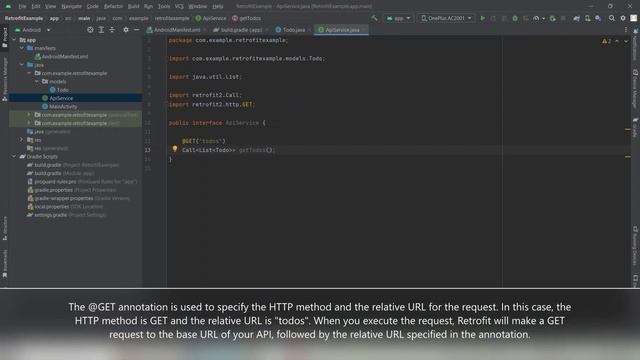Open the SDK Manager icon in toolbar

coord(598,18)
